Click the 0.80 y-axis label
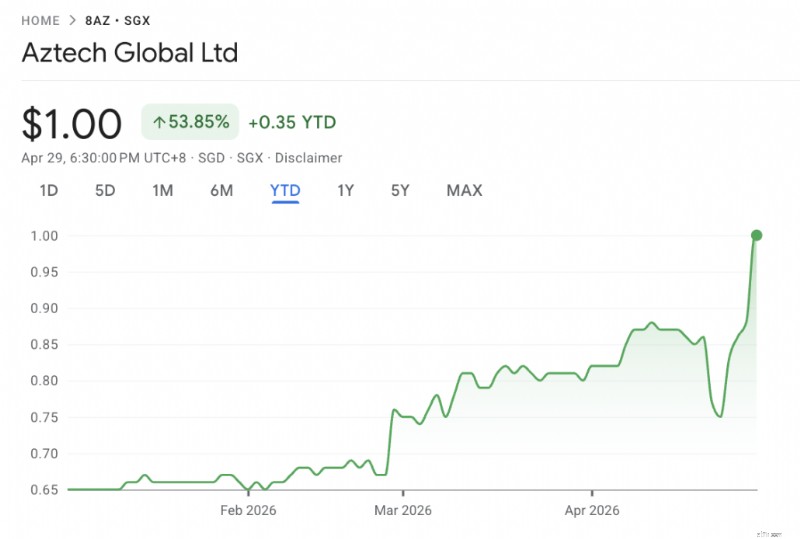Viewport: 800px width, 539px height. point(44,381)
